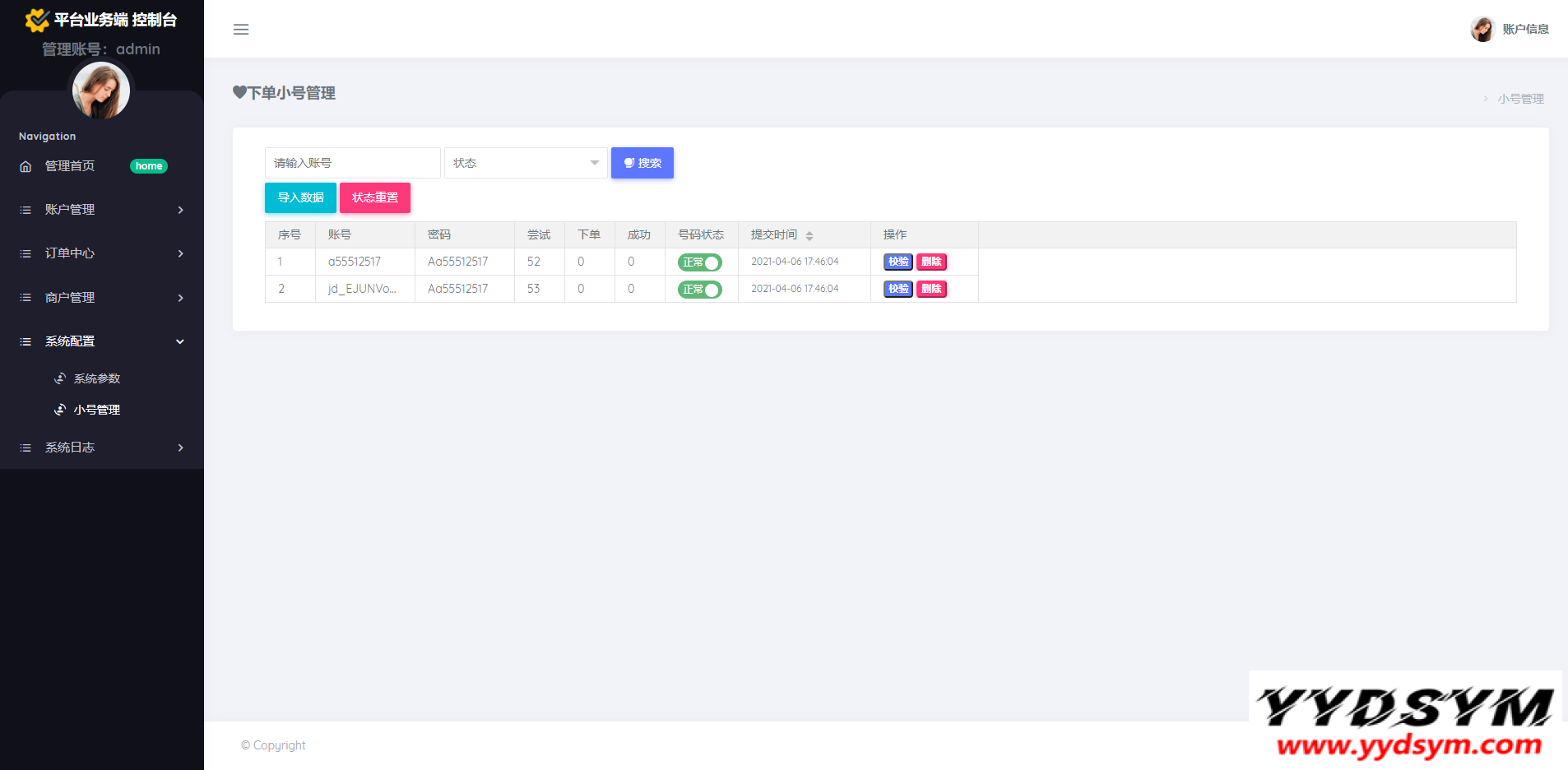Toggle the 正常 status switch in row 2

click(699, 290)
